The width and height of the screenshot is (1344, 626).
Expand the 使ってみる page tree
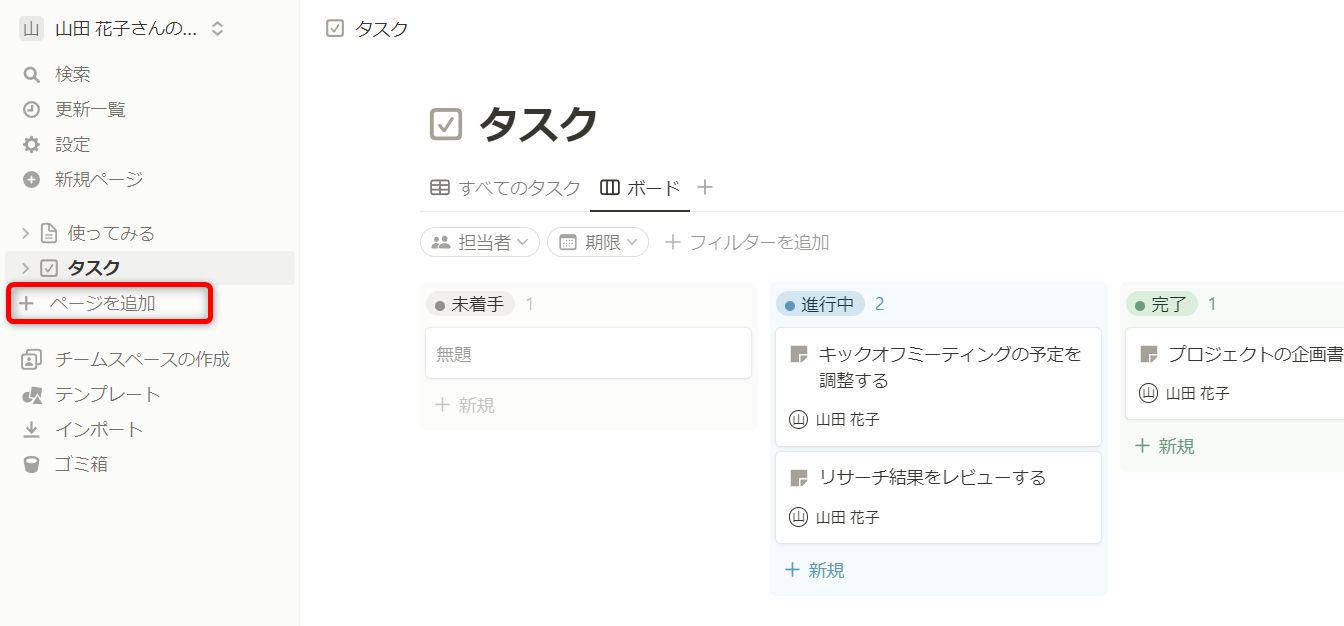tap(25, 234)
